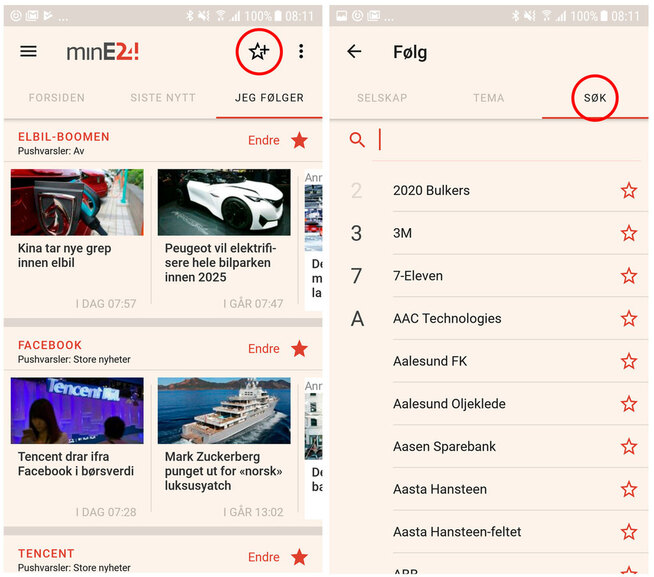This screenshot has width=654, height=577.
Task: Select the 7-Eleven list entry
Action: pos(418,276)
